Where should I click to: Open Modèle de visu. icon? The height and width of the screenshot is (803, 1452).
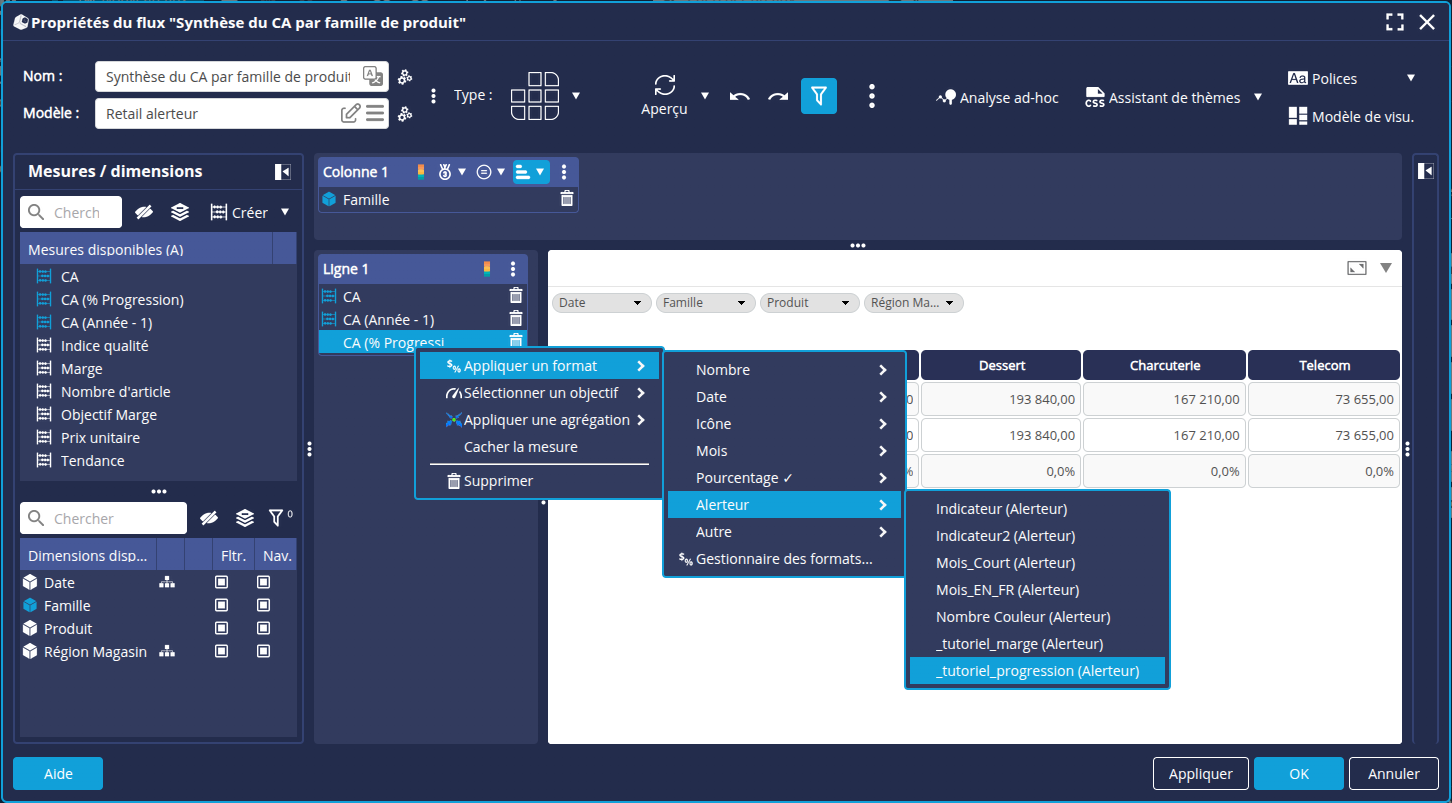point(1298,116)
